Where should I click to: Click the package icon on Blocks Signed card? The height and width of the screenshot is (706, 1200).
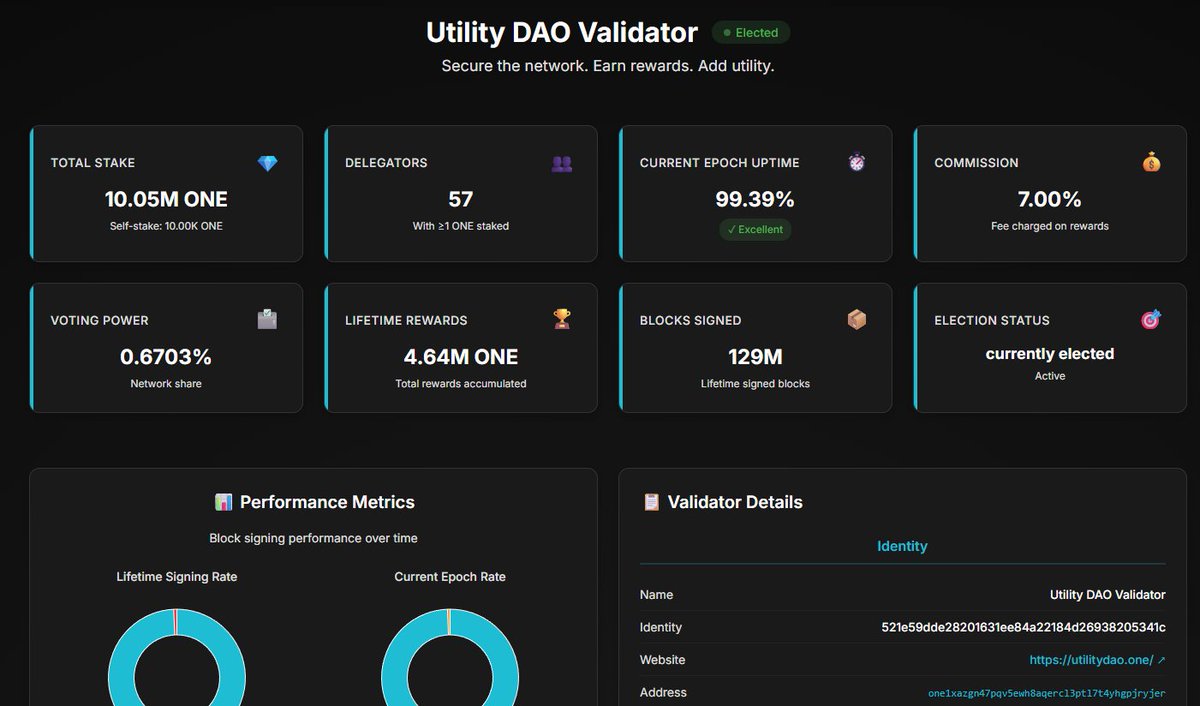pyautogui.click(x=857, y=320)
